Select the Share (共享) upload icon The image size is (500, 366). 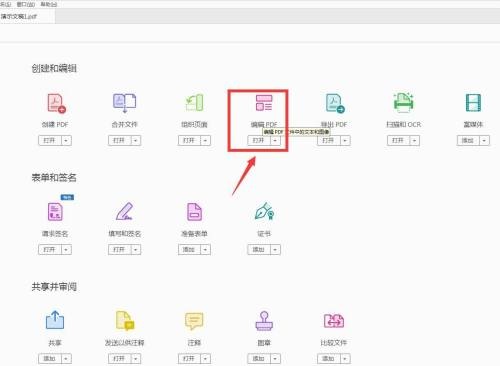(55, 320)
